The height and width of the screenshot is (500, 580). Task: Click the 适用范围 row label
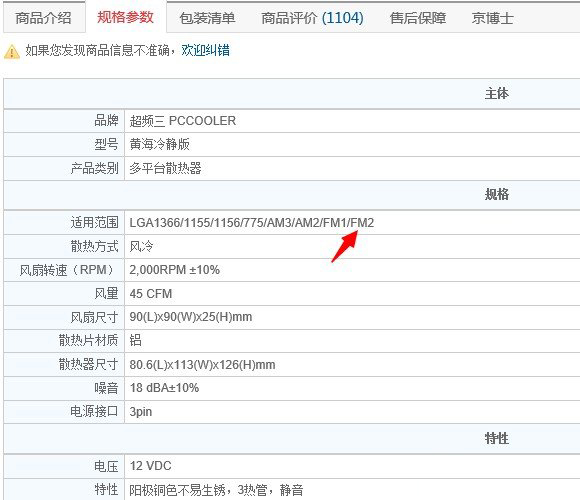coord(95,223)
